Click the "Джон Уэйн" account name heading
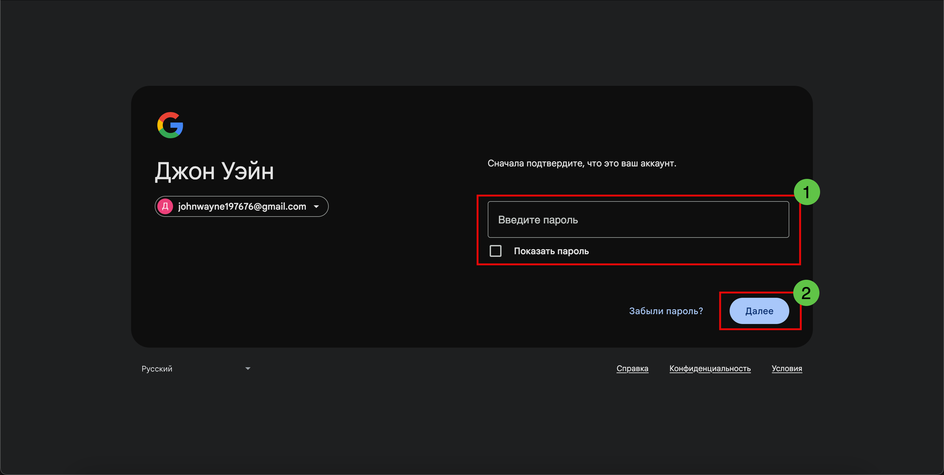 coord(214,172)
